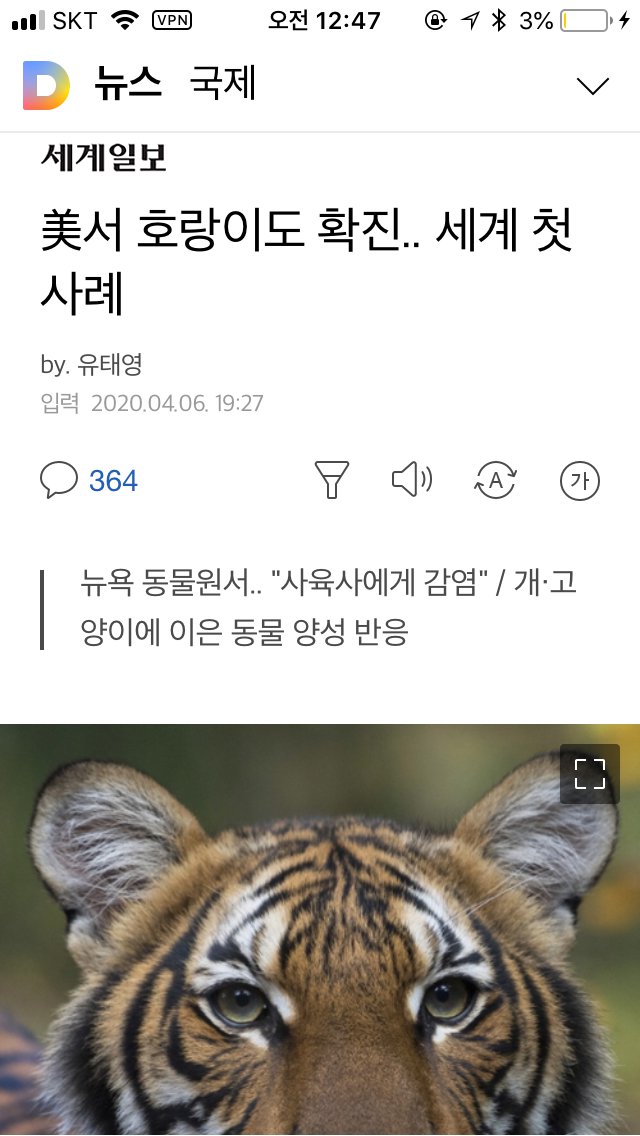Tap reporter name 유태영
Image resolution: width=640 pixels, height=1136 pixels.
pos(109,365)
